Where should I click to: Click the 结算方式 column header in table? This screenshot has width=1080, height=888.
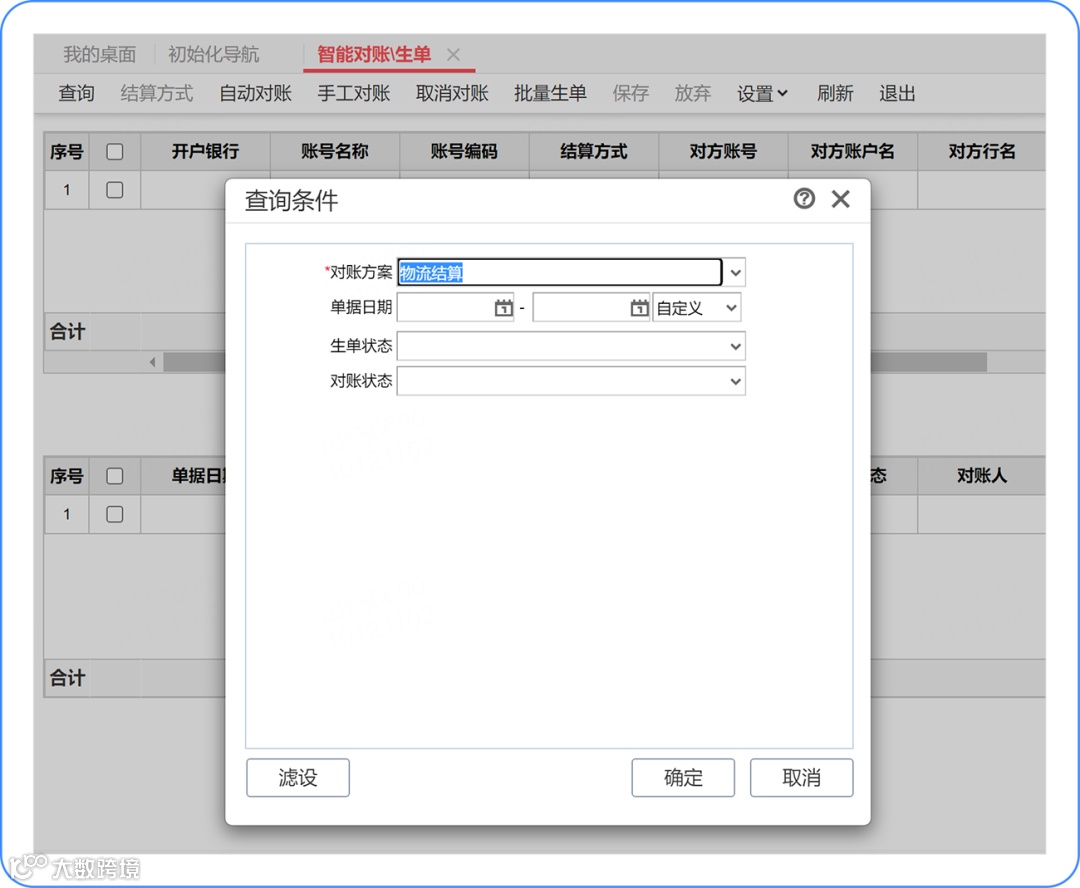click(594, 152)
